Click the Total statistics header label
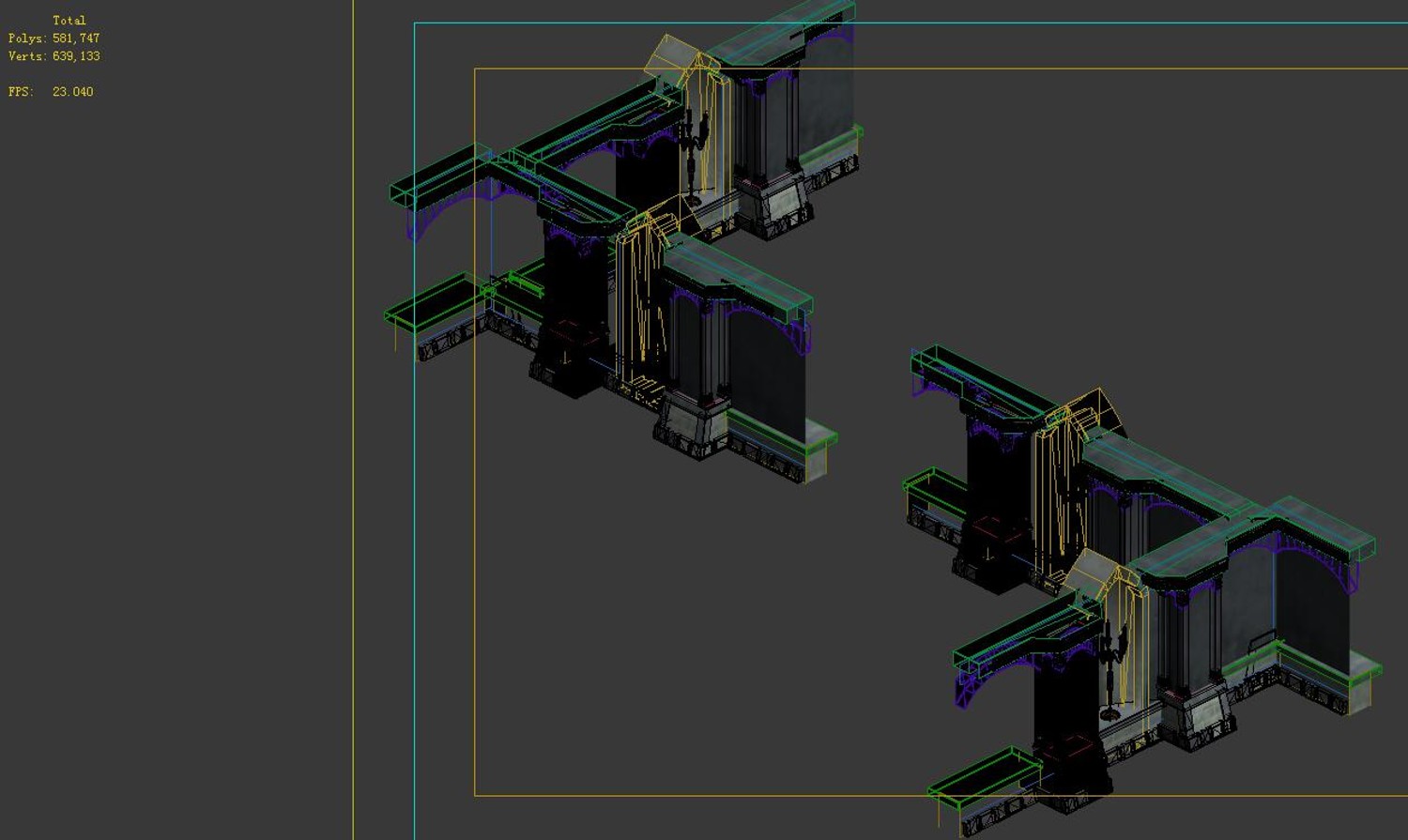 (x=69, y=20)
